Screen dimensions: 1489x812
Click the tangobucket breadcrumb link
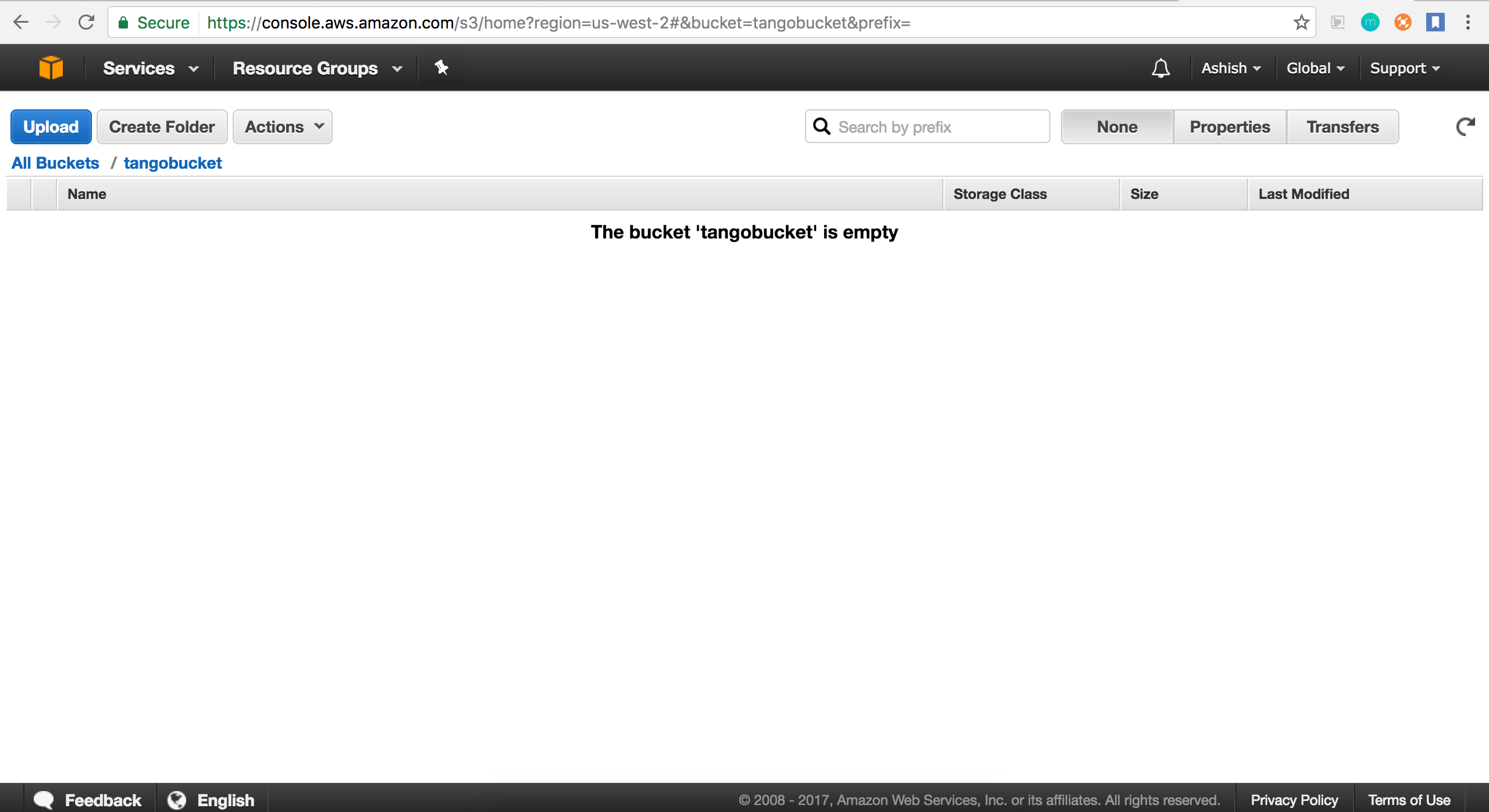173,163
